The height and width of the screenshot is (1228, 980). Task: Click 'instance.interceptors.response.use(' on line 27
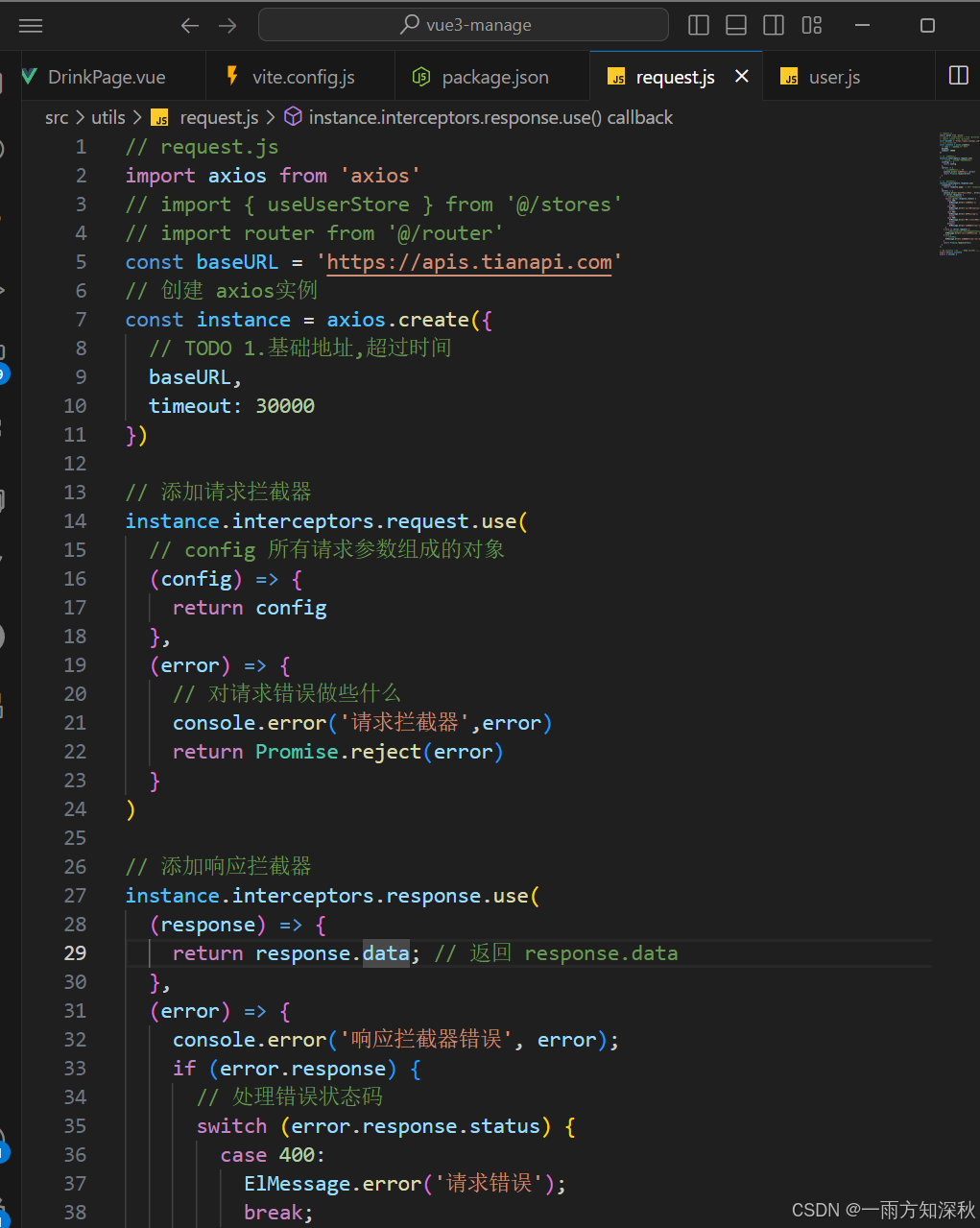pos(332,896)
